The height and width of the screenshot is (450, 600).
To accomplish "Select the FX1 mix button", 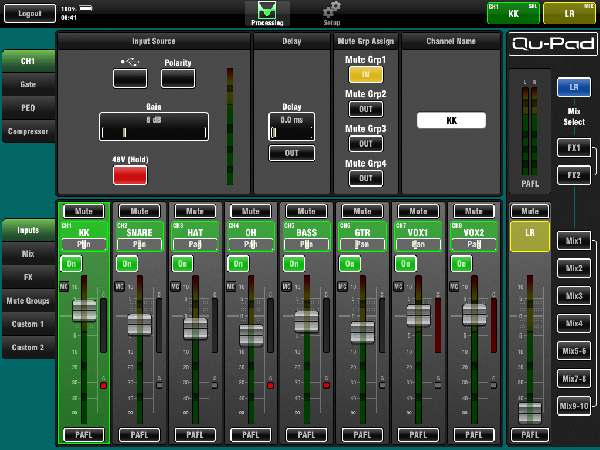I will [573, 148].
